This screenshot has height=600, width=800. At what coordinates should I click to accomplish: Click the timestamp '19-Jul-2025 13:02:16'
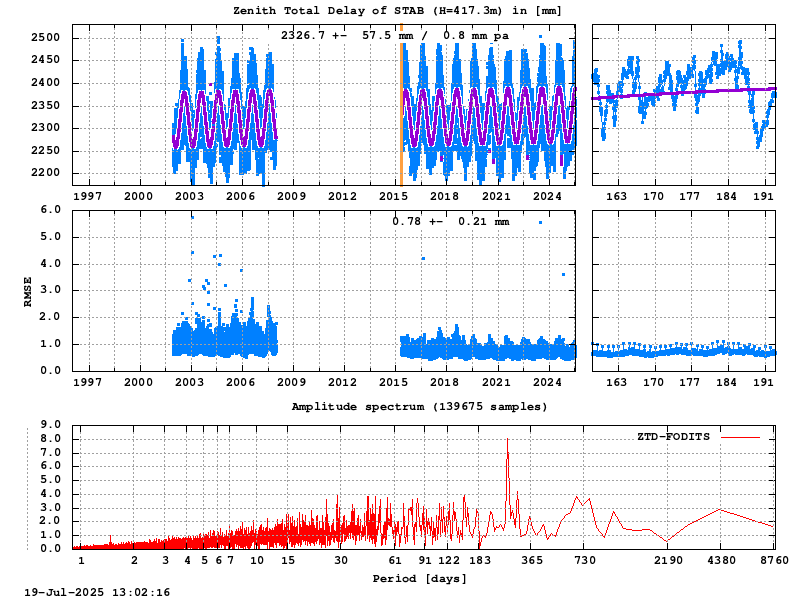pos(97,592)
